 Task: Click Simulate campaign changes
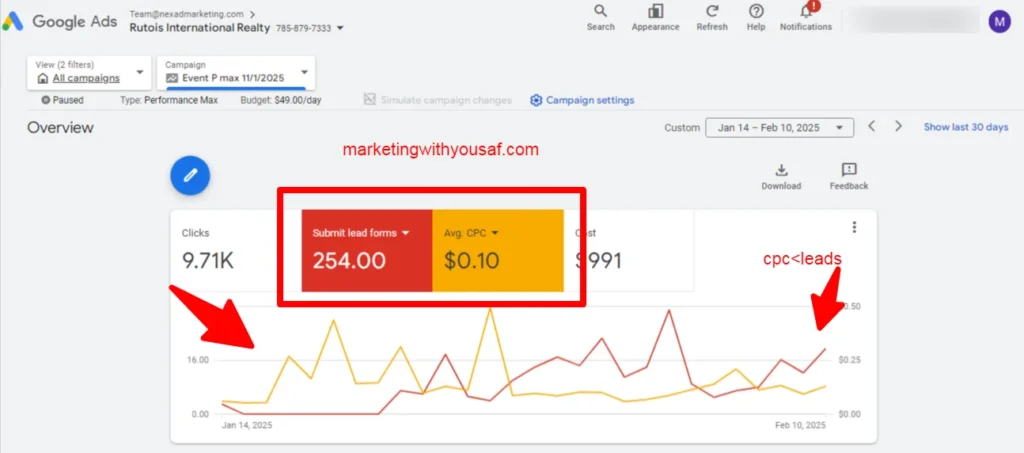[438, 101]
